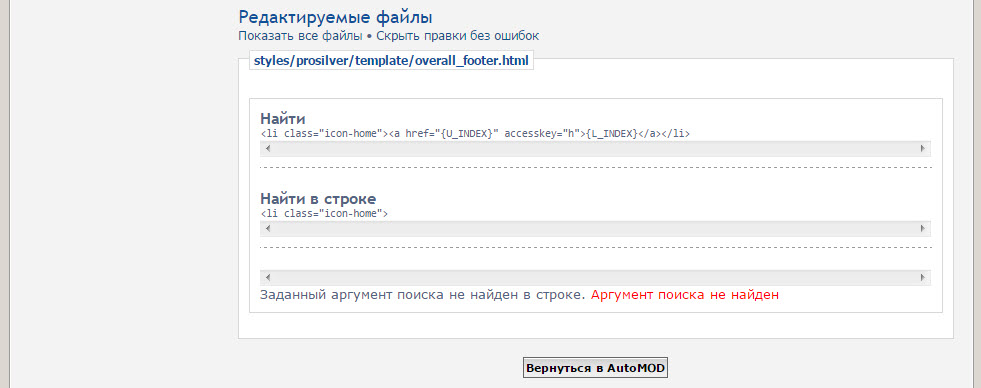Click the scrollbar track under 'Найти в строке' code

(595, 228)
